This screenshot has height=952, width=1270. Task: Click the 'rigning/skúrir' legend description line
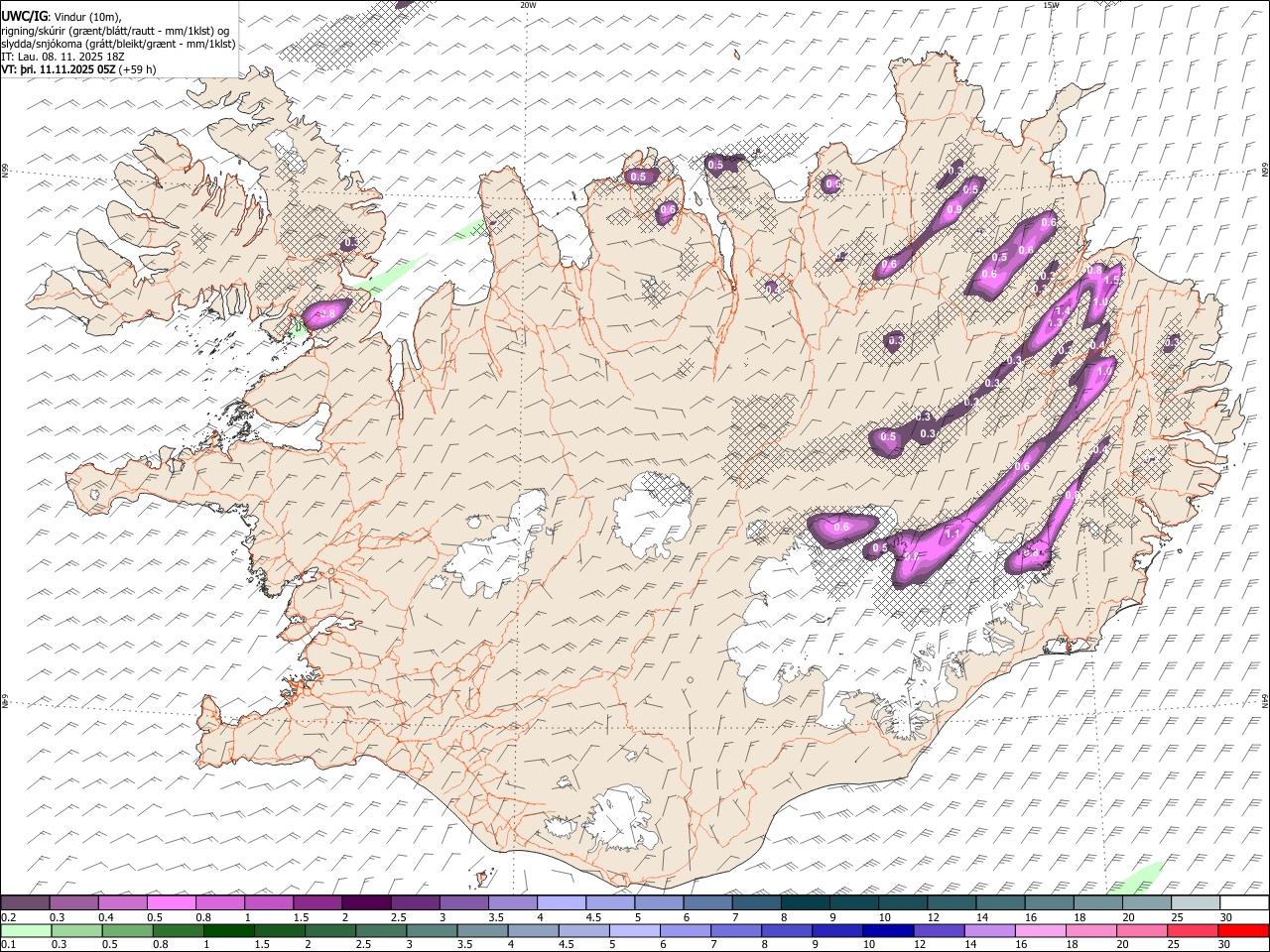tap(116, 30)
